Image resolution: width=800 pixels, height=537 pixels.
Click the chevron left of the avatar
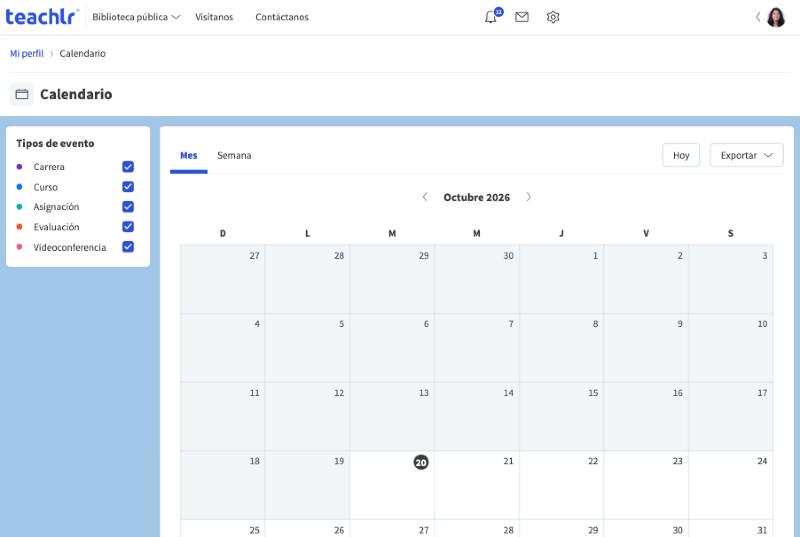758,17
